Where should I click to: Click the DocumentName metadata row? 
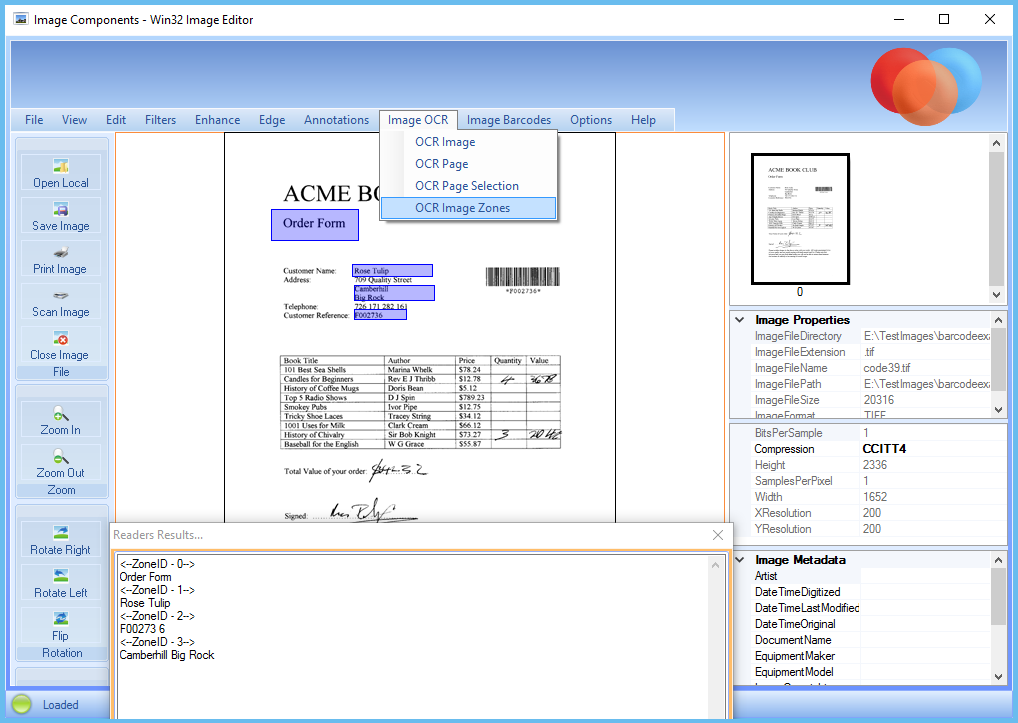pyautogui.click(x=871, y=640)
